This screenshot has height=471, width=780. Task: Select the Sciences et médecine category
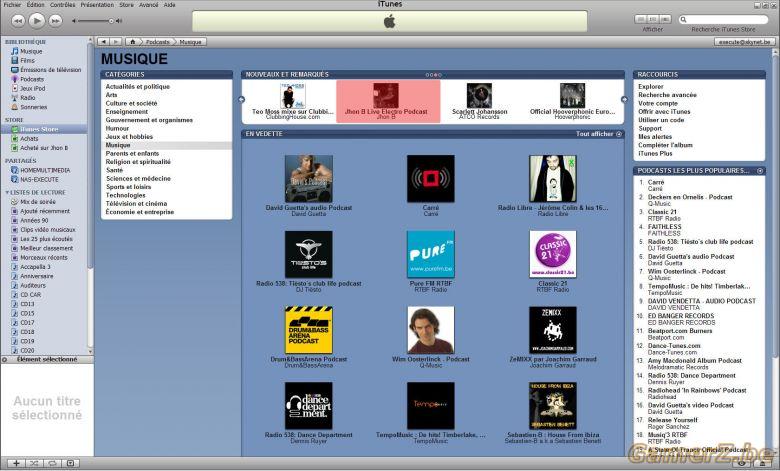pos(138,179)
